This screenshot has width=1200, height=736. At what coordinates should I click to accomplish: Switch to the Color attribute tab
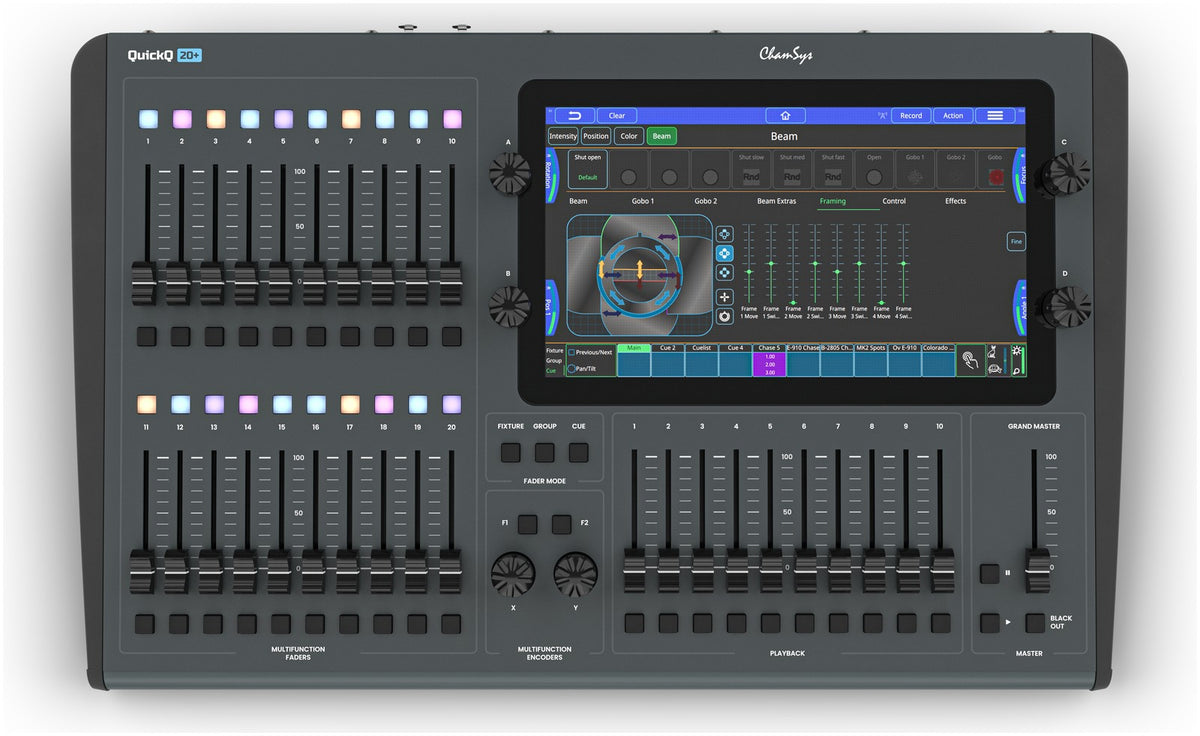tap(629, 136)
